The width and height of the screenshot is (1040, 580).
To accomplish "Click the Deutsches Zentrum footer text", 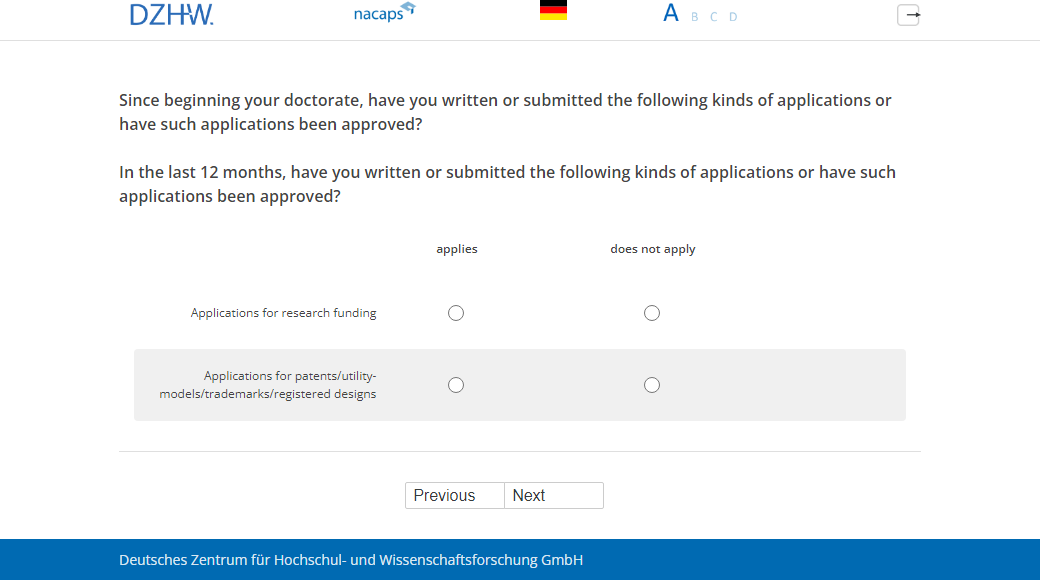I will point(351,560).
